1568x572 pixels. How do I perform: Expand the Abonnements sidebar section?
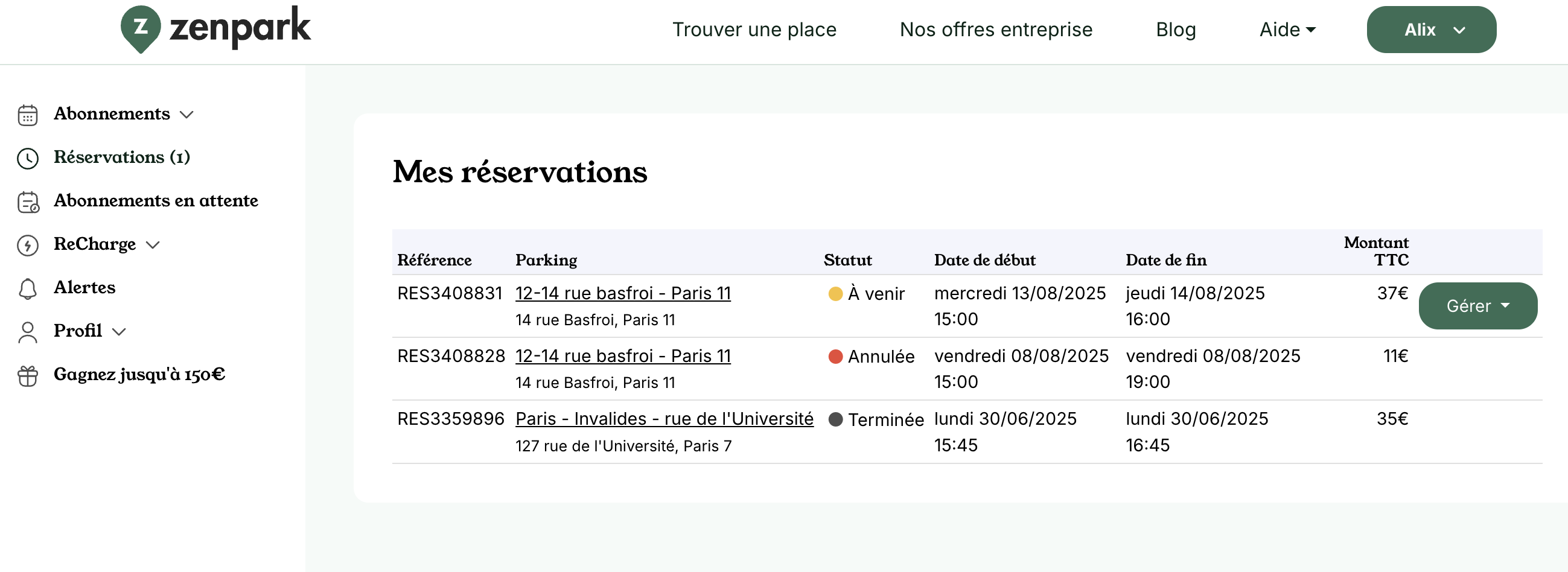click(188, 114)
